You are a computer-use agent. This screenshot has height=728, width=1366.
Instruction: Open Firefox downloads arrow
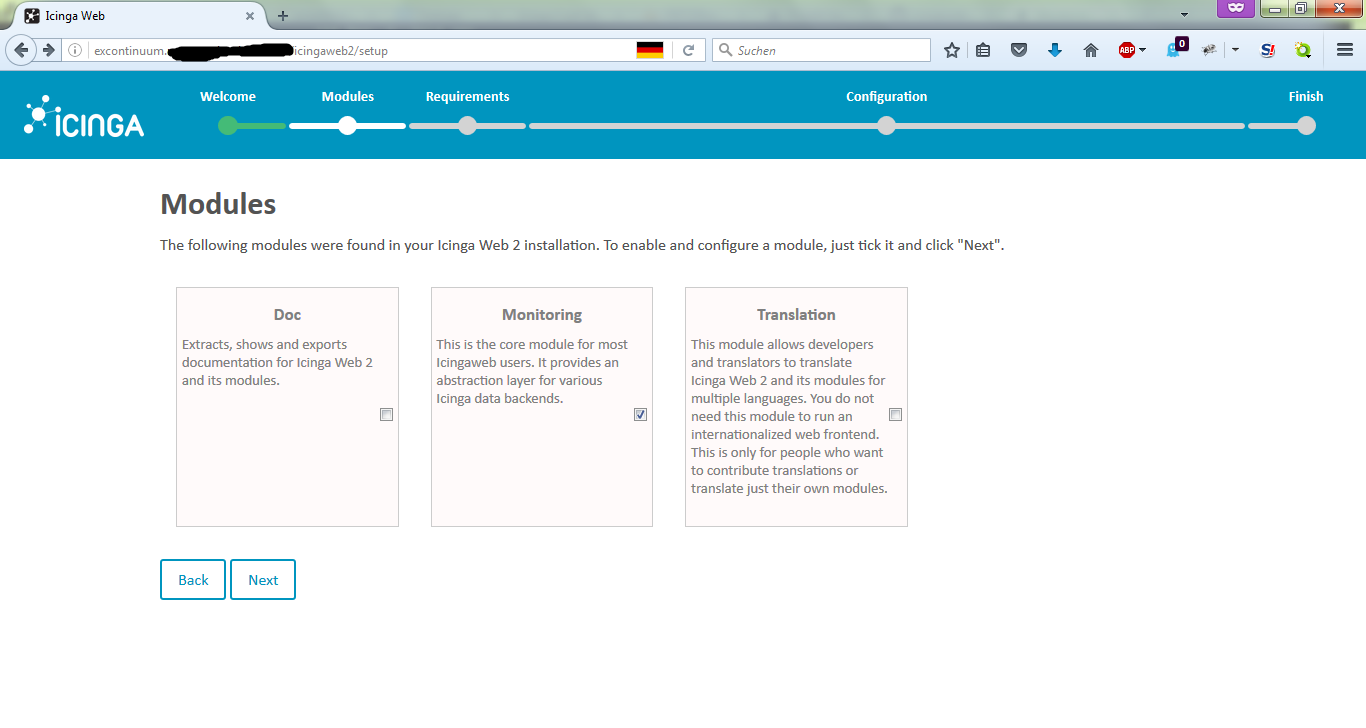[x=1055, y=50]
